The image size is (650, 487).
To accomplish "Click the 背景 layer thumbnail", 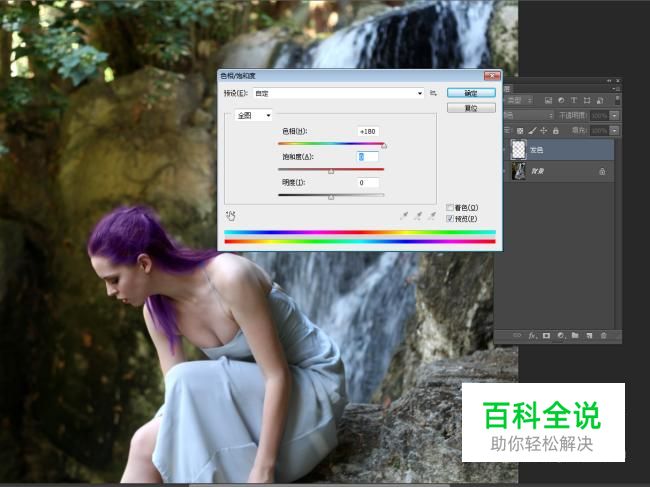I will 519,171.
